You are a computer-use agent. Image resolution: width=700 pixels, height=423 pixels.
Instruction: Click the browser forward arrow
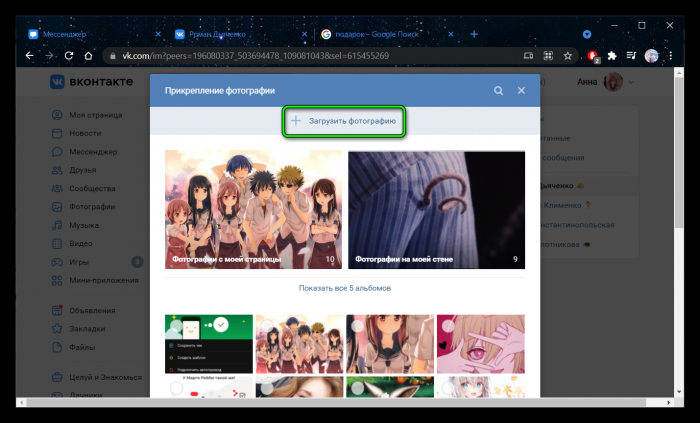pos(49,56)
